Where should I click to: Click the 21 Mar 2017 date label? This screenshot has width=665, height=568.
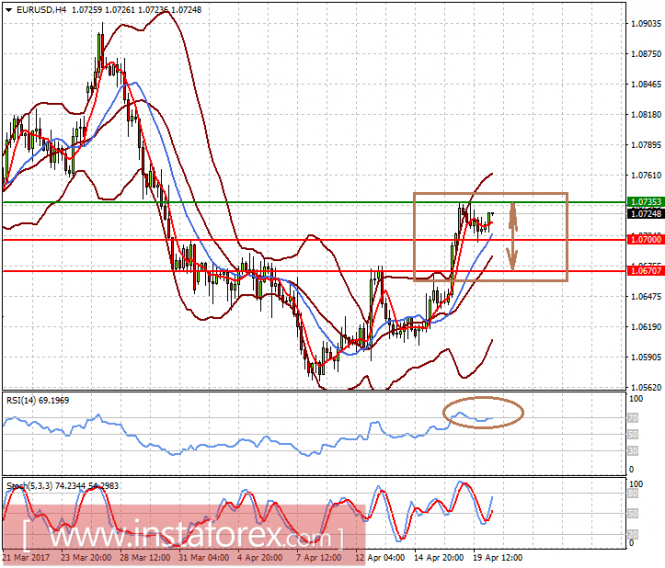[26, 557]
